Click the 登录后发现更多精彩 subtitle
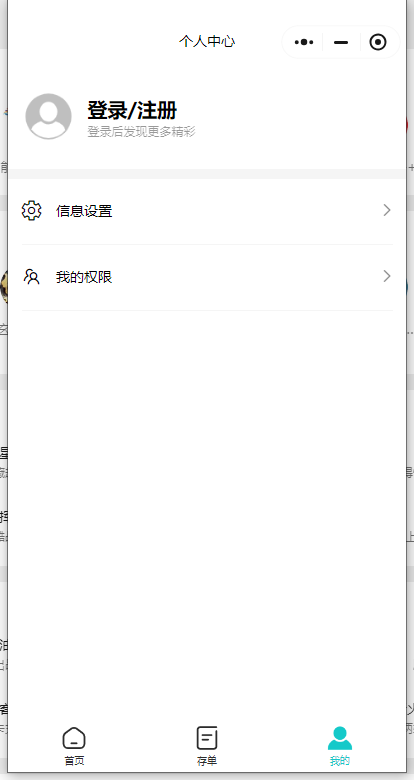Image resolution: width=414 pixels, height=780 pixels. point(141,132)
